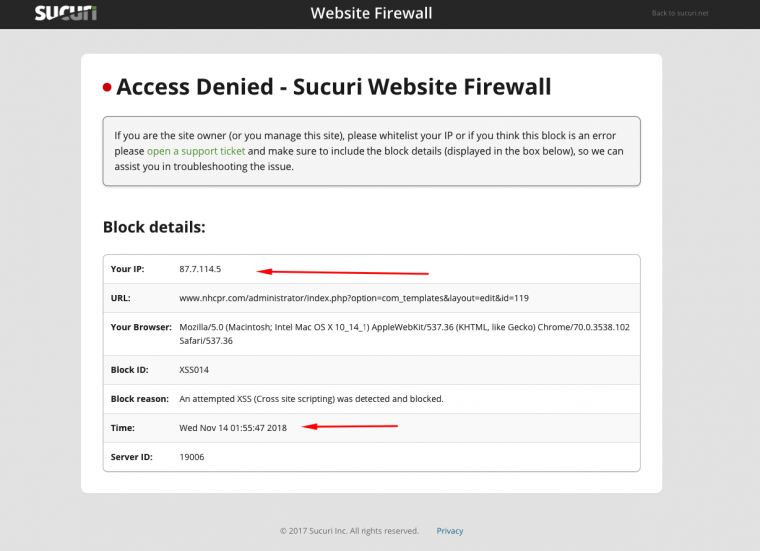Follow the "open a support ticket" link

click(195, 151)
